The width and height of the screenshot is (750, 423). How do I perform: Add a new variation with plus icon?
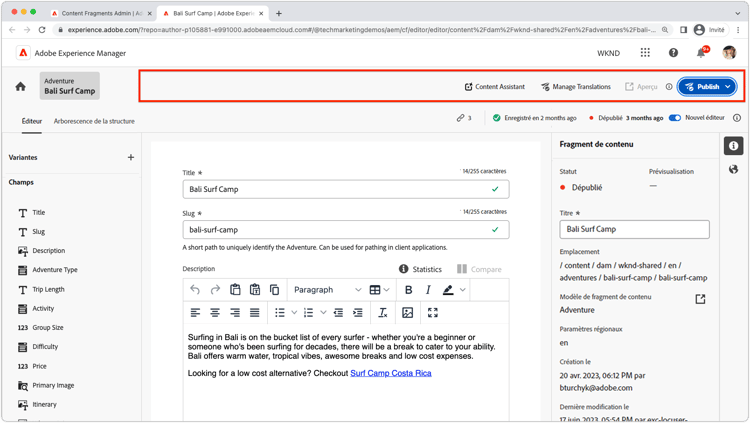click(x=131, y=157)
